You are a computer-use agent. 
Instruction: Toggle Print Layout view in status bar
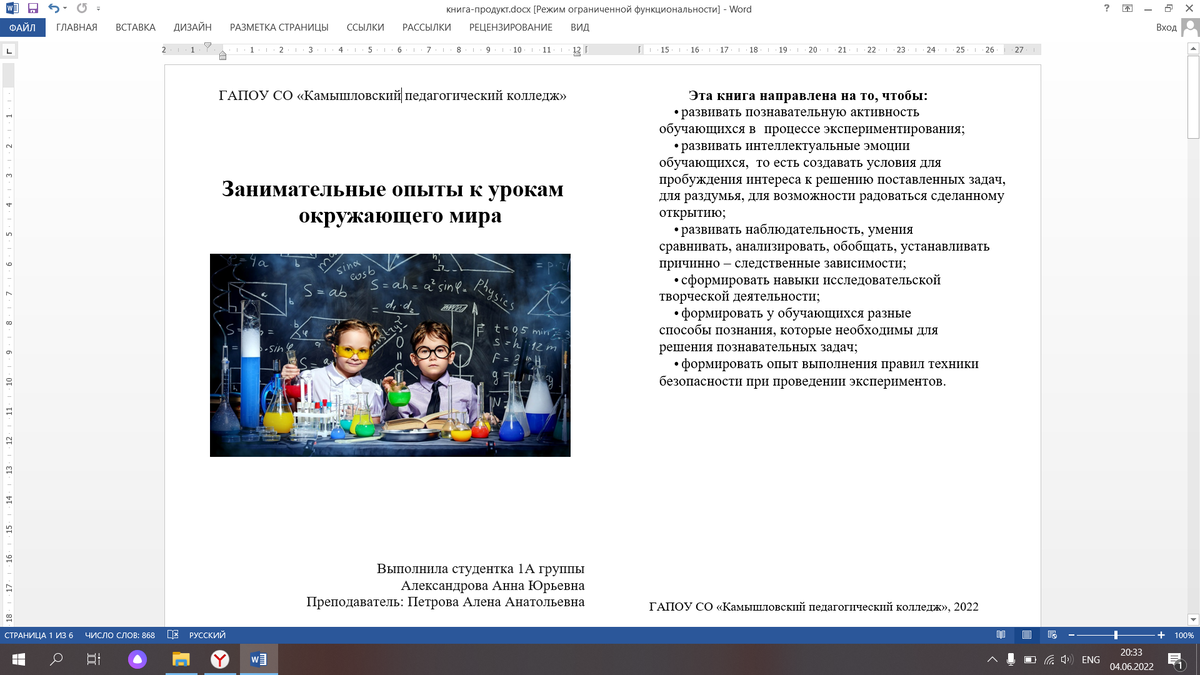pyautogui.click(x=1026, y=633)
